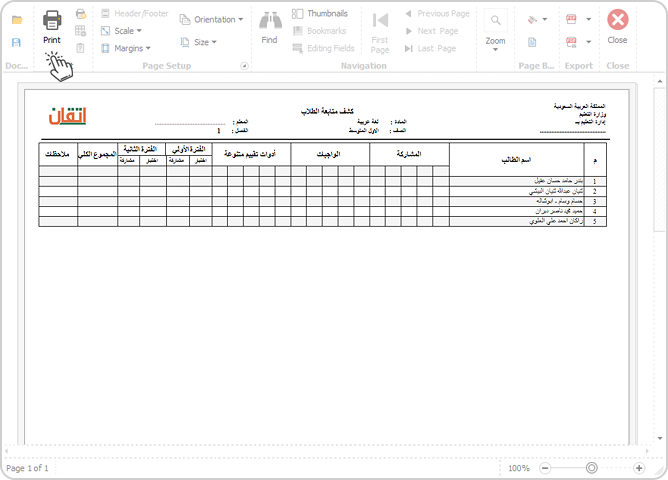This screenshot has width=668, height=480.
Task: Click the Zoom magnifier icon
Action: pyautogui.click(x=495, y=20)
